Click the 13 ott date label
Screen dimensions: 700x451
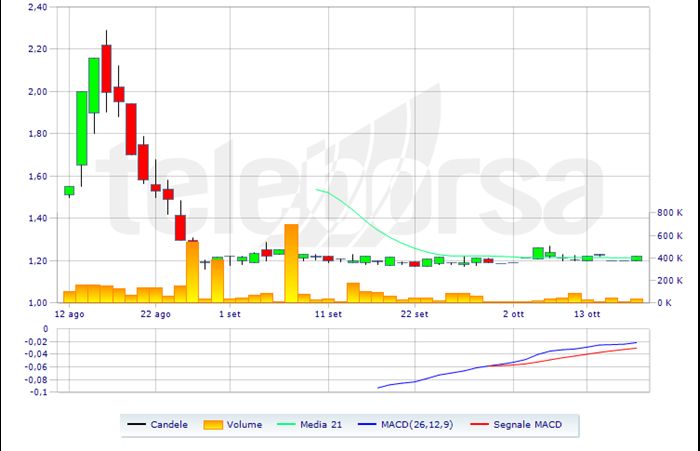pyautogui.click(x=586, y=314)
